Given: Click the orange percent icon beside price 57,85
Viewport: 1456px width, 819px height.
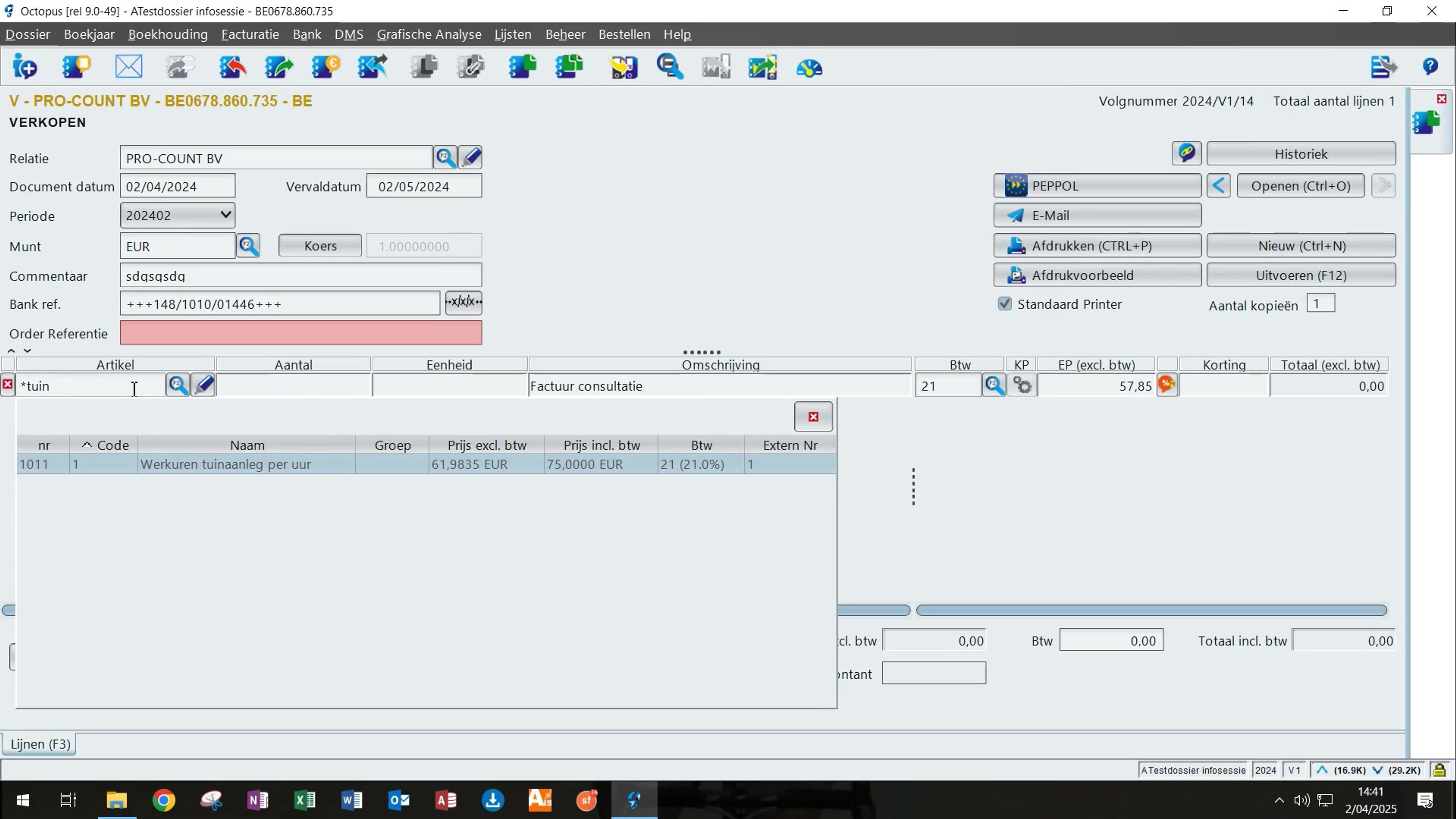Looking at the screenshot, I should [1167, 385].
